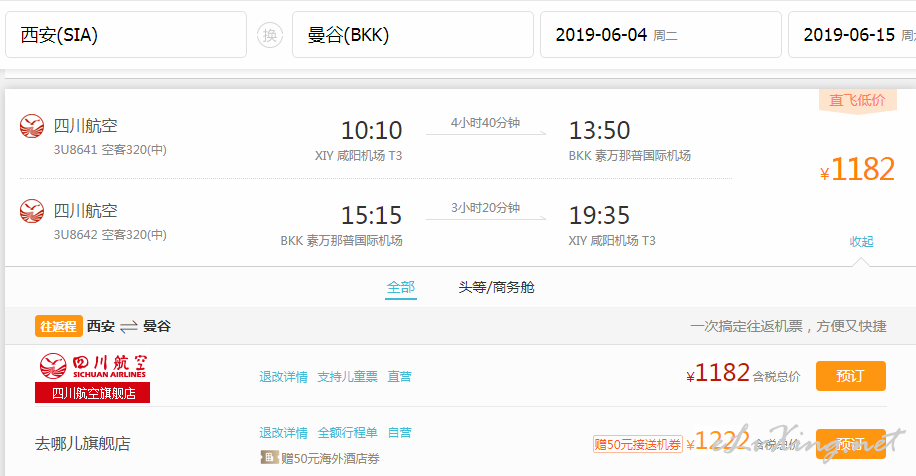Image resolution: width=916 pixels, height=476 pixels.
Task: Open 全额行程单 link
Action: (347, 433)
